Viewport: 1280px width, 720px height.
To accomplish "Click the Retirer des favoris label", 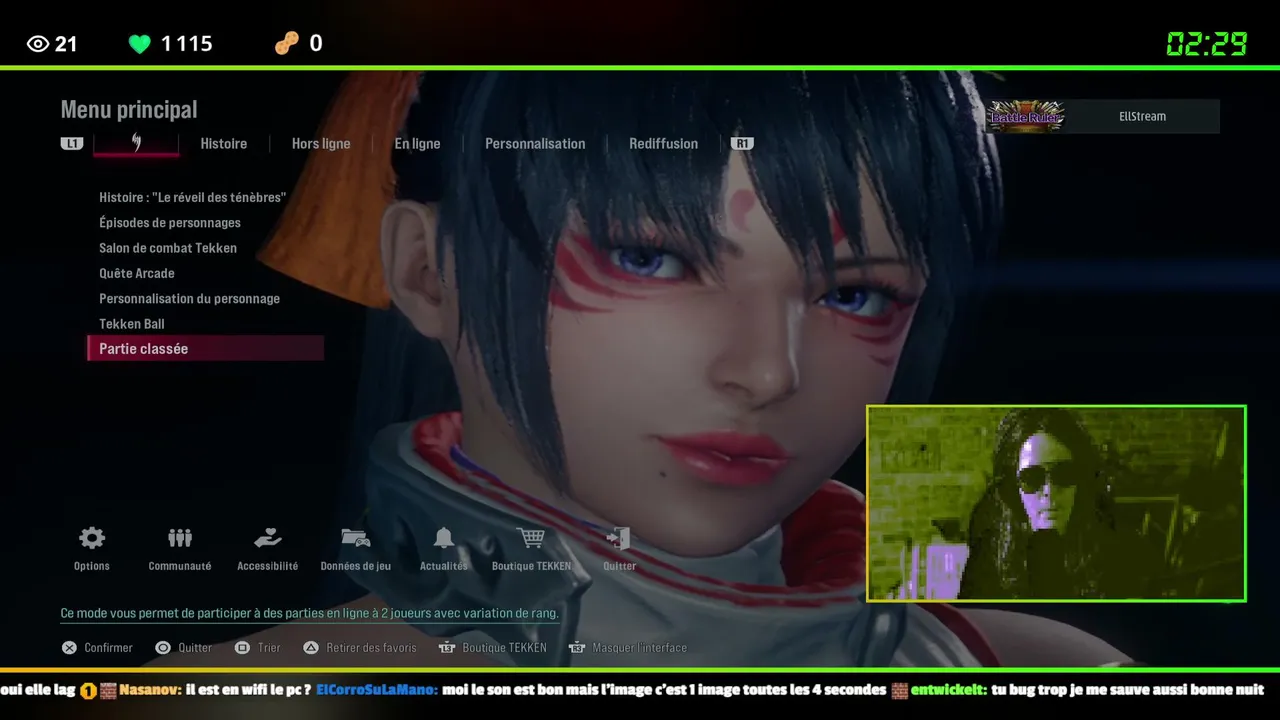I will pos(371,648).
